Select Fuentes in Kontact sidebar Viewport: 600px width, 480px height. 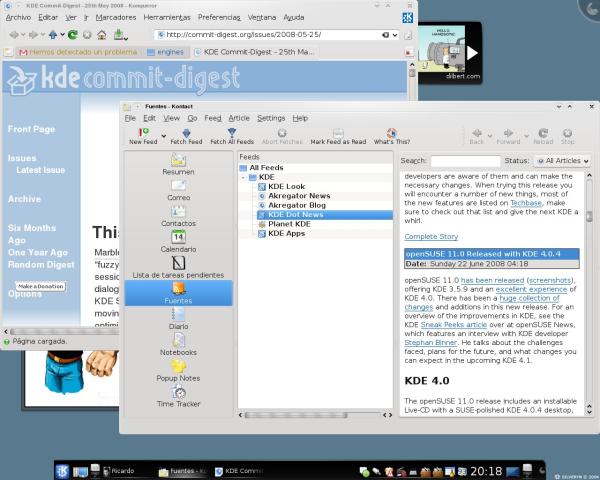[178, 293]
